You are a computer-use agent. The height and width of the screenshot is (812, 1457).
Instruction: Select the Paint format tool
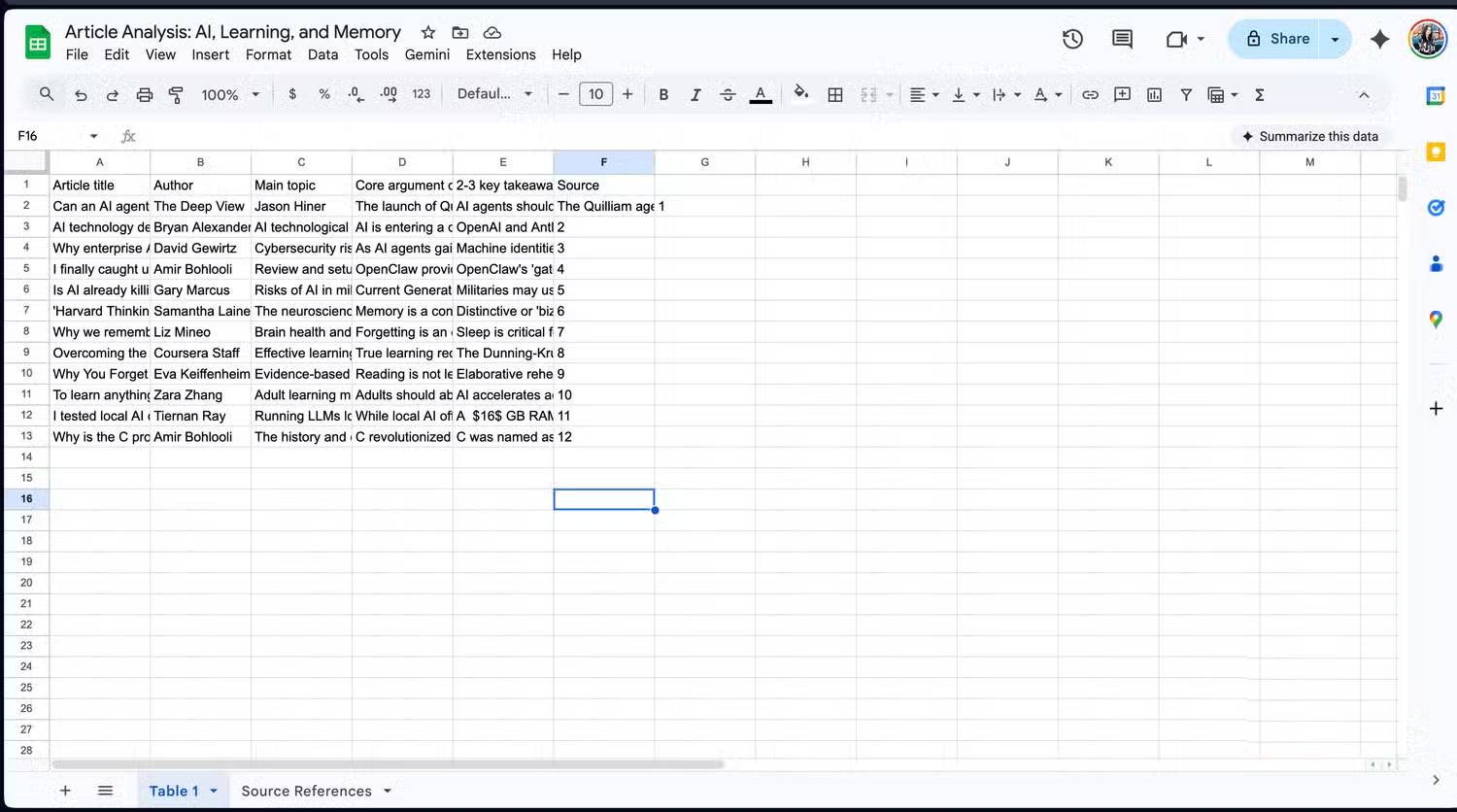coord(176,94)
